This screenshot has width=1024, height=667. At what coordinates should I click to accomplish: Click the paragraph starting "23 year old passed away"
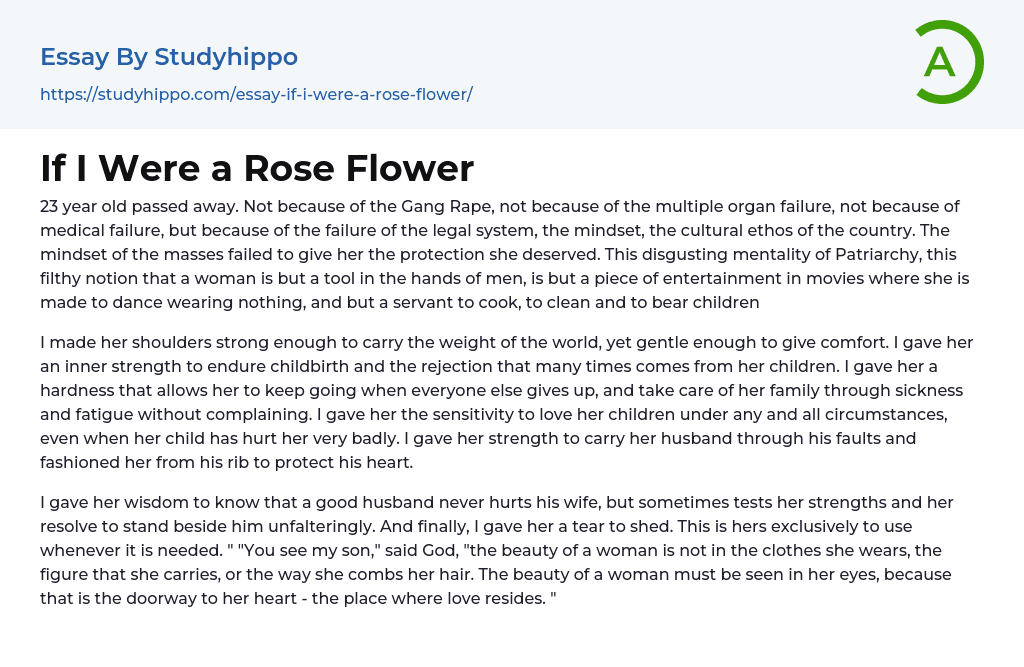tap(500, 254)
